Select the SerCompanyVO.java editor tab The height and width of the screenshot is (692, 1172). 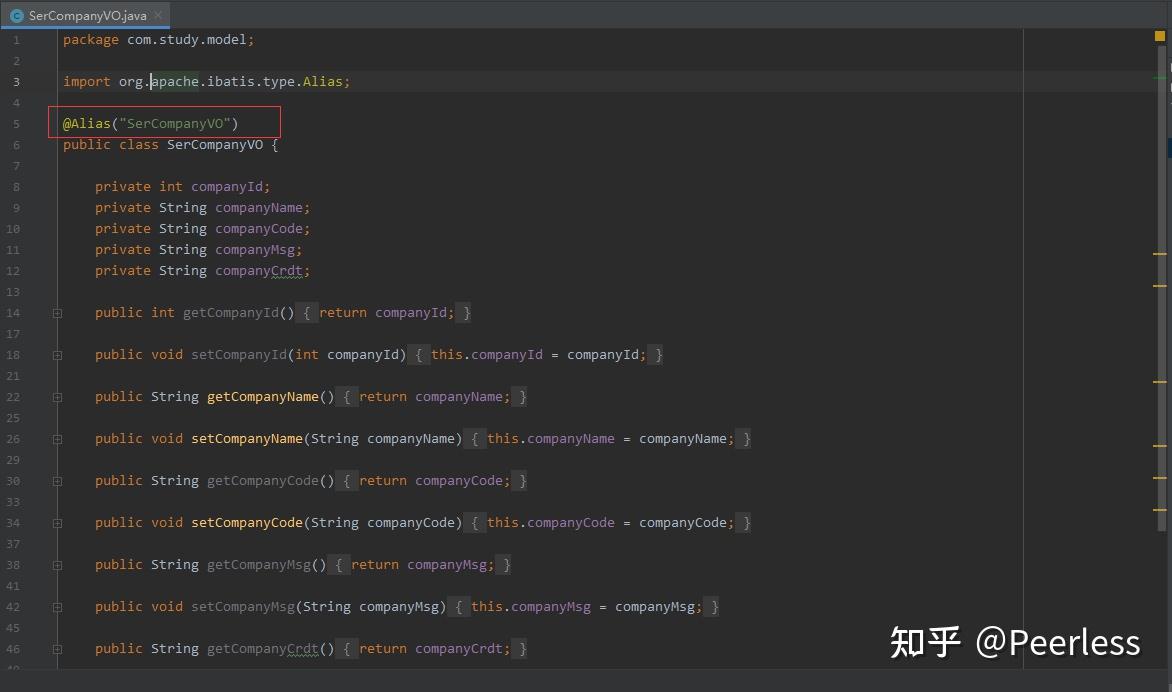[87, 15]
